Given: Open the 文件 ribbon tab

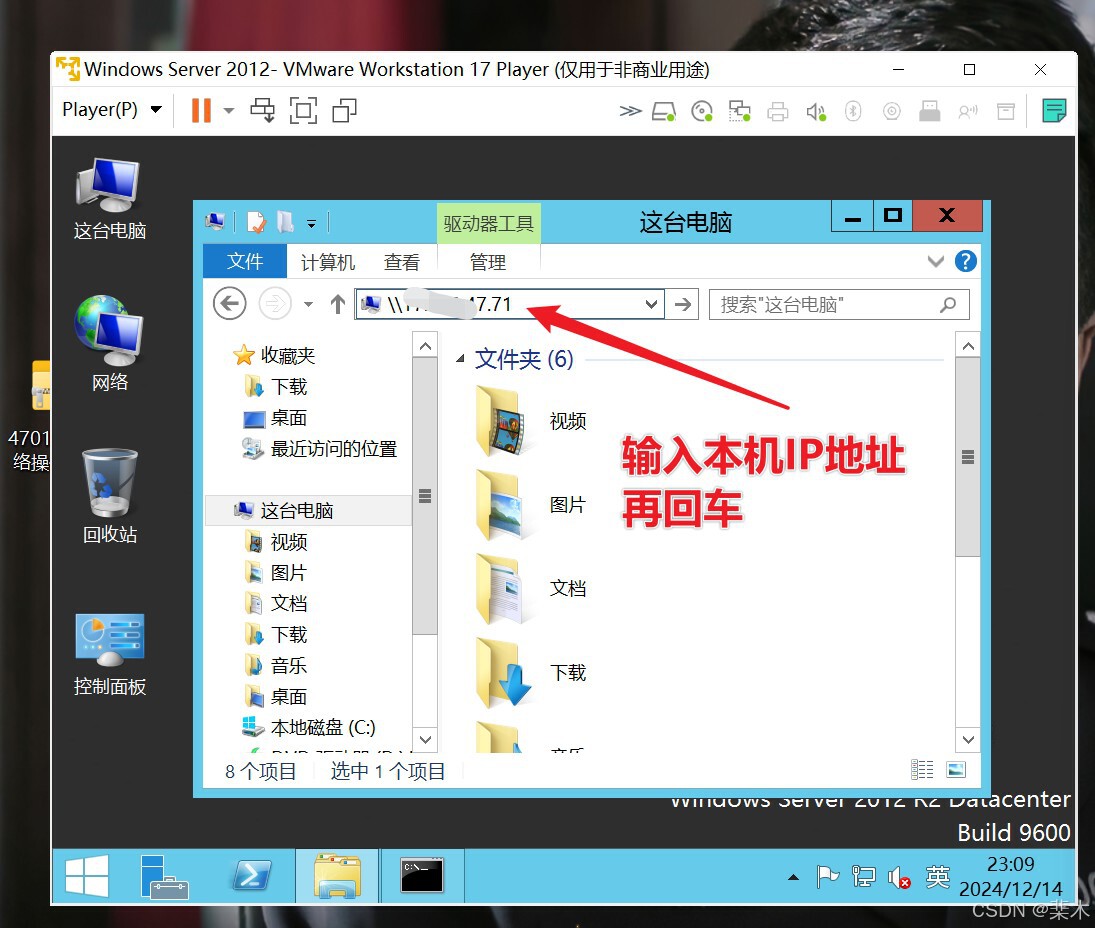Looking at the screenshot, I should coord(244,262).
